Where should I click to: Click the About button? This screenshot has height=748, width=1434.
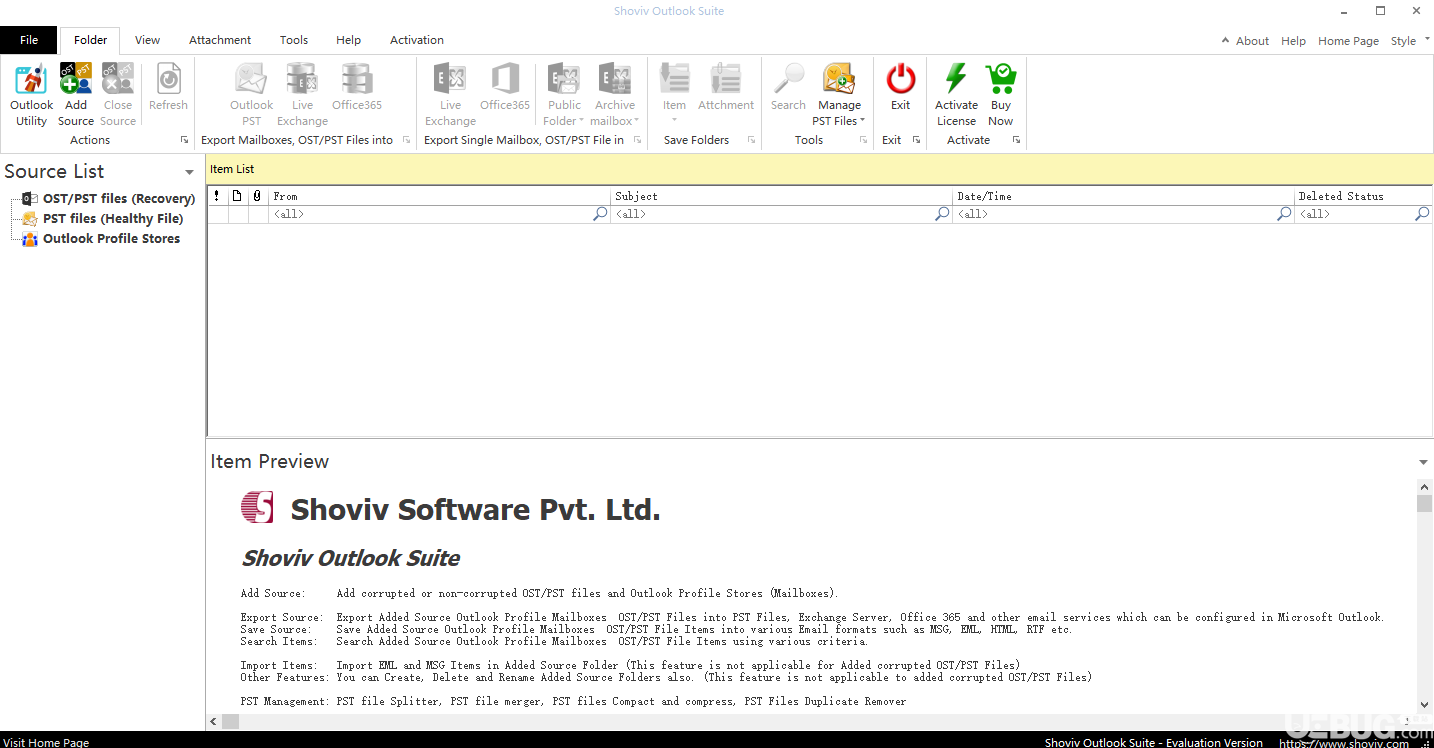pos(1252,41)
